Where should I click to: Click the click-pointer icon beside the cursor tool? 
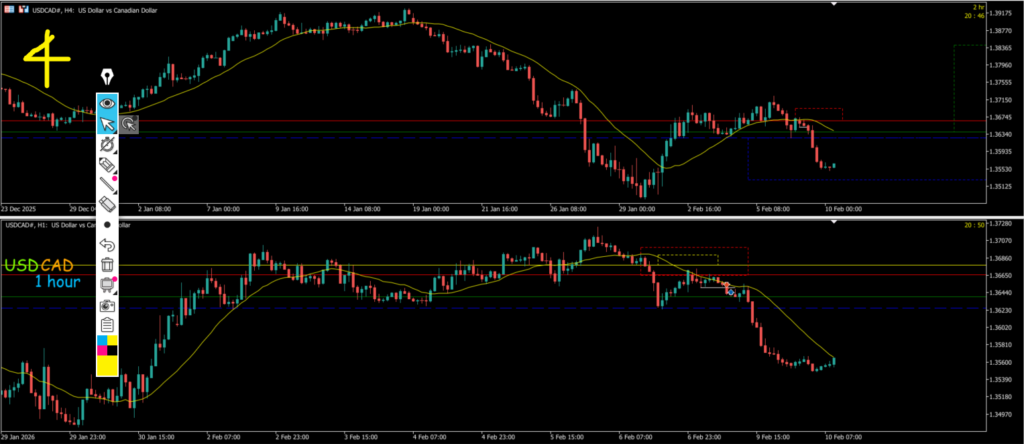pyautogui.click(x=129, y=124)
